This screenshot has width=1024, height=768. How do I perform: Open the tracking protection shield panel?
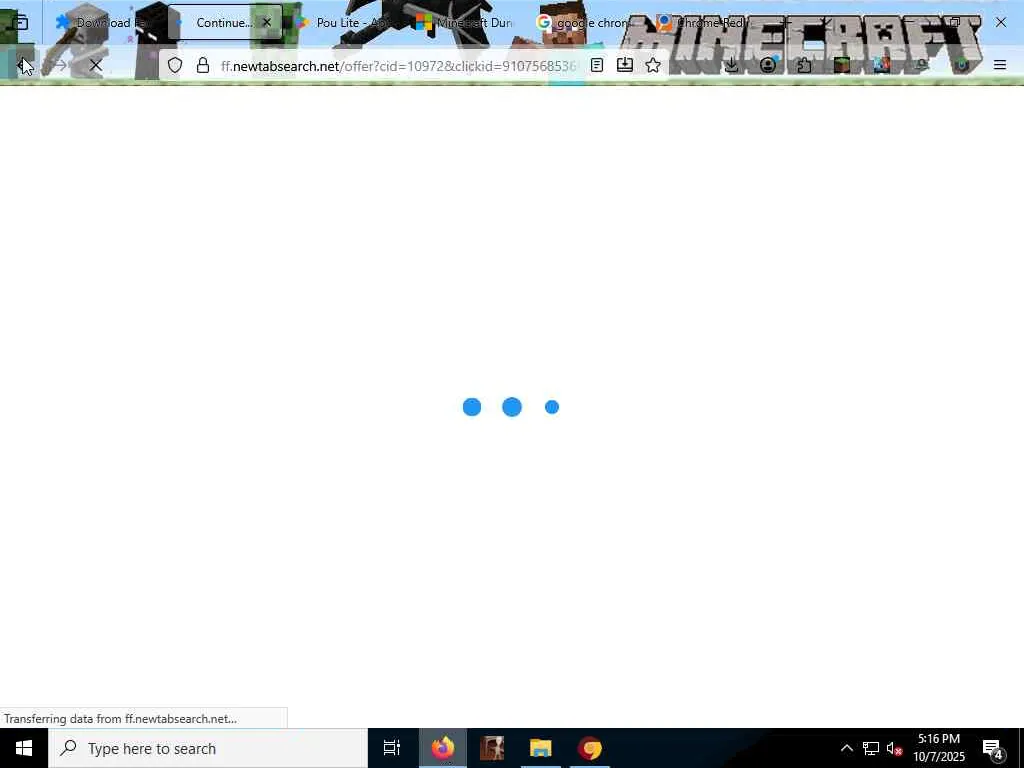point(174,65)
